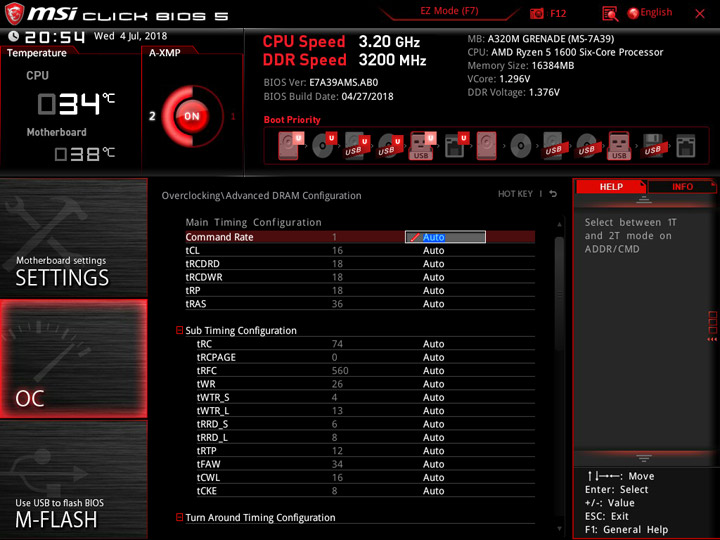
Task: Select A-XMP profile 2
Action: [x=152, y=116]
